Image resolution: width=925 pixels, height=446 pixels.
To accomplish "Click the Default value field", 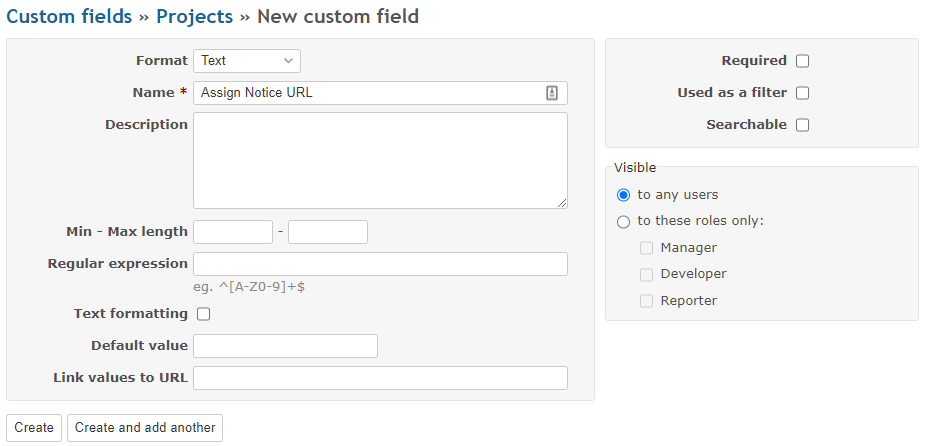I will (285, 346).
